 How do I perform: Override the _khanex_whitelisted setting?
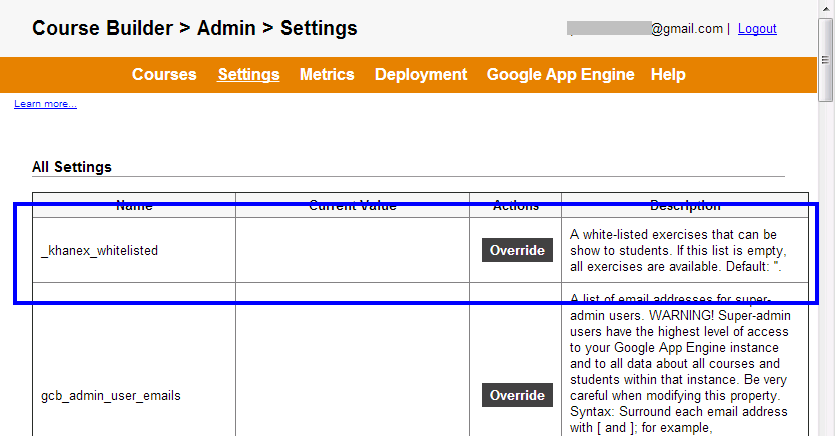click(517, 250)
